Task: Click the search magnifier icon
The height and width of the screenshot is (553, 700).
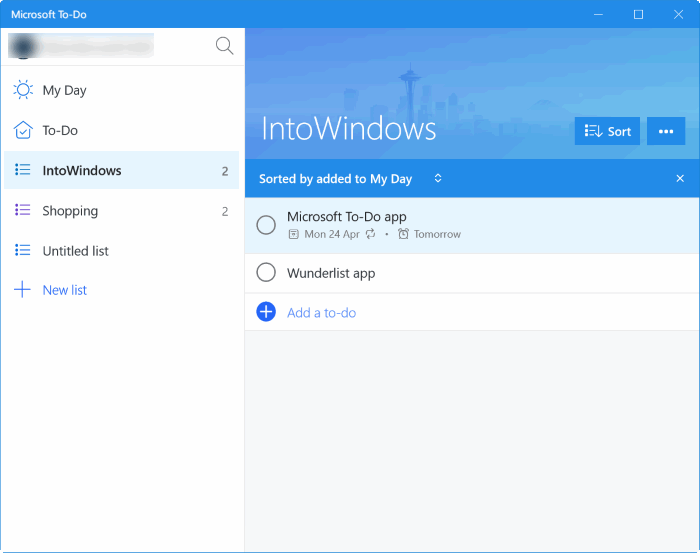Action: [x=224, y=46]
